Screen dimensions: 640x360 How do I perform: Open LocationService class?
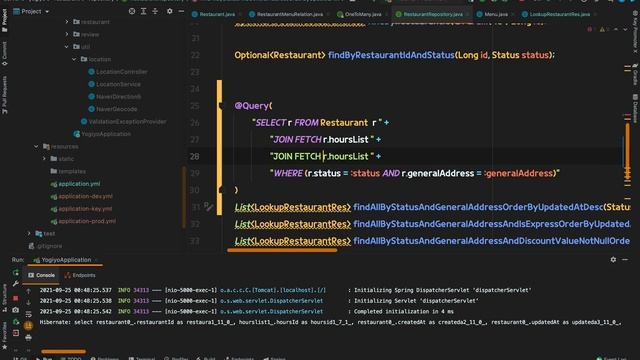tap(114, 84)
